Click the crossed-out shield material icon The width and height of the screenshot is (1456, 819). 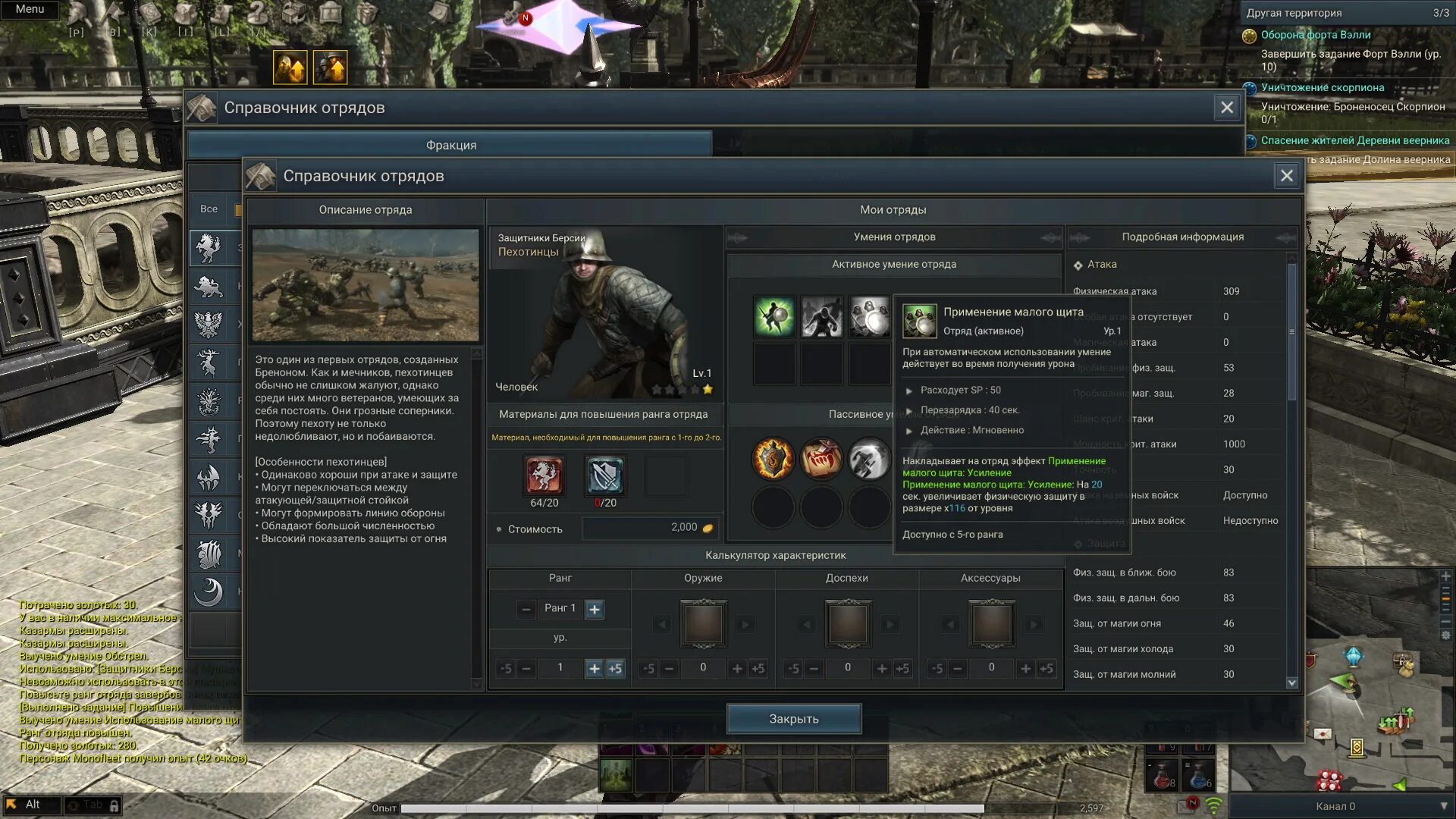click(604, 475)
